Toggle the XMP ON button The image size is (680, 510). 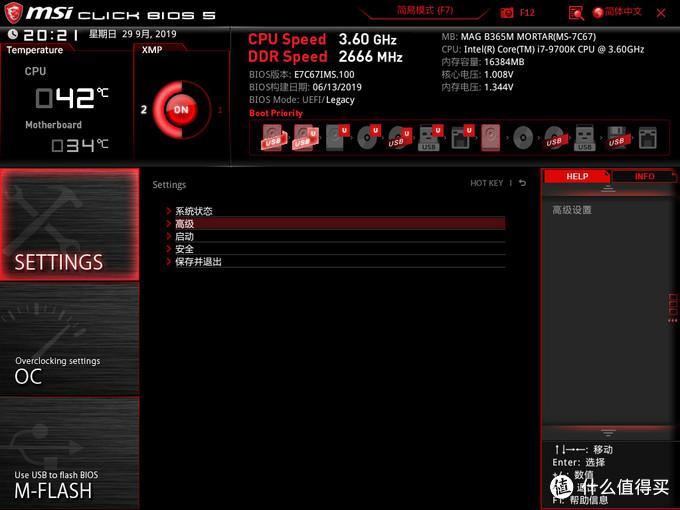coord(181,110)
